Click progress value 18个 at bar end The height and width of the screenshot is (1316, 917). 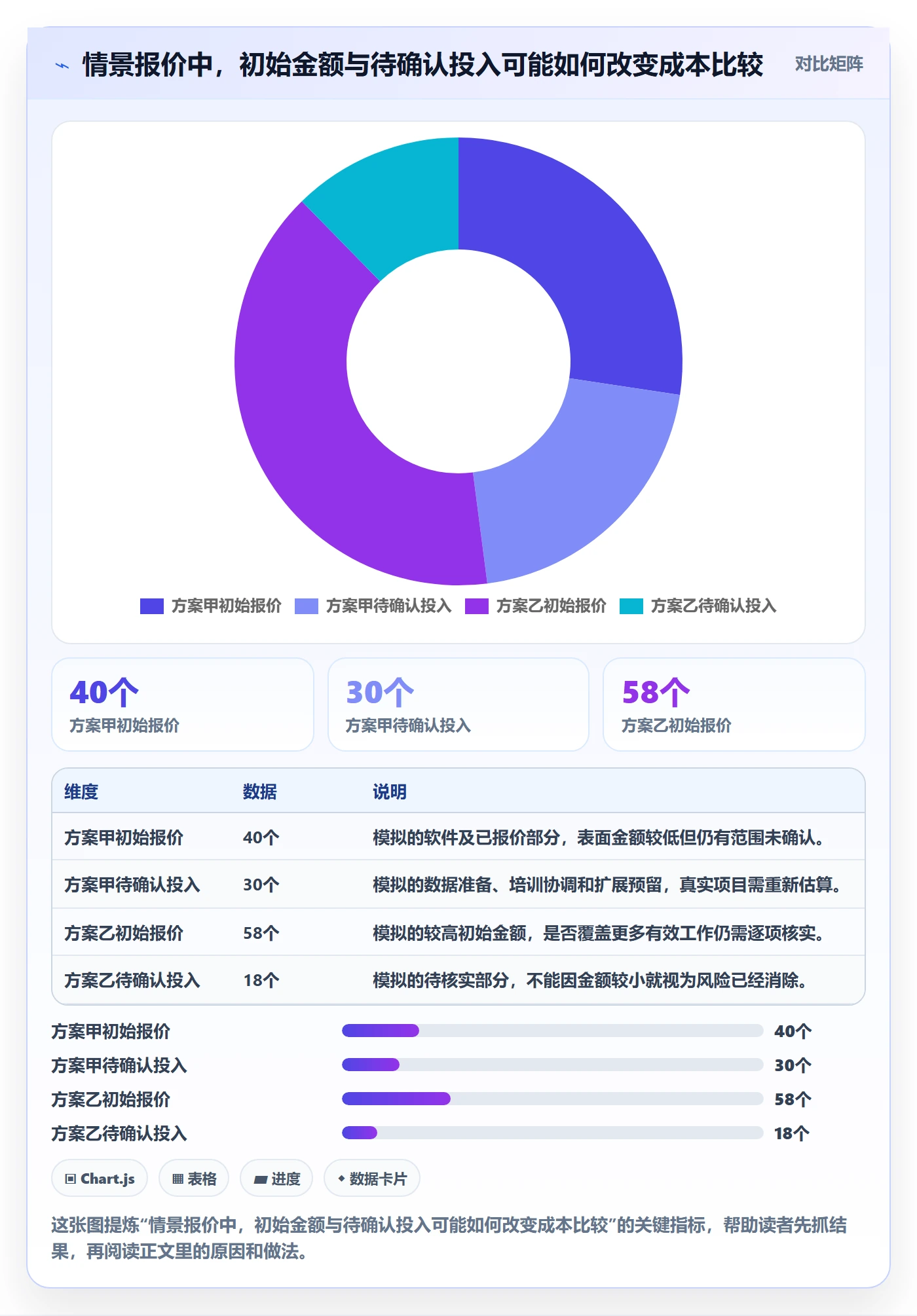[793, 1133]
